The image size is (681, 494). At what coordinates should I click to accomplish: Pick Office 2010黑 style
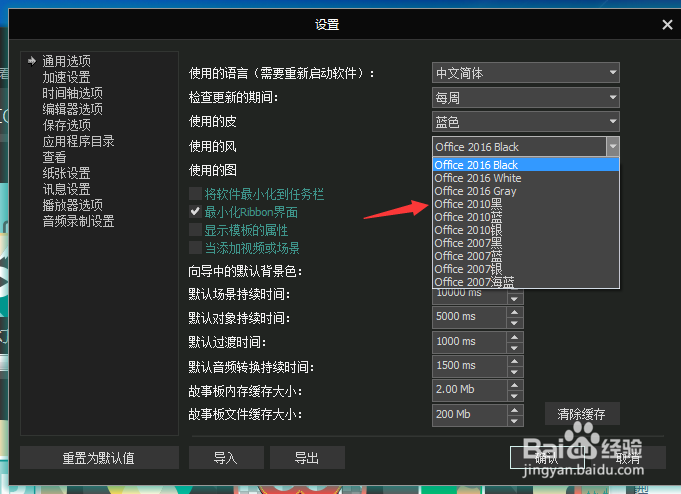(x=526, y=204)
